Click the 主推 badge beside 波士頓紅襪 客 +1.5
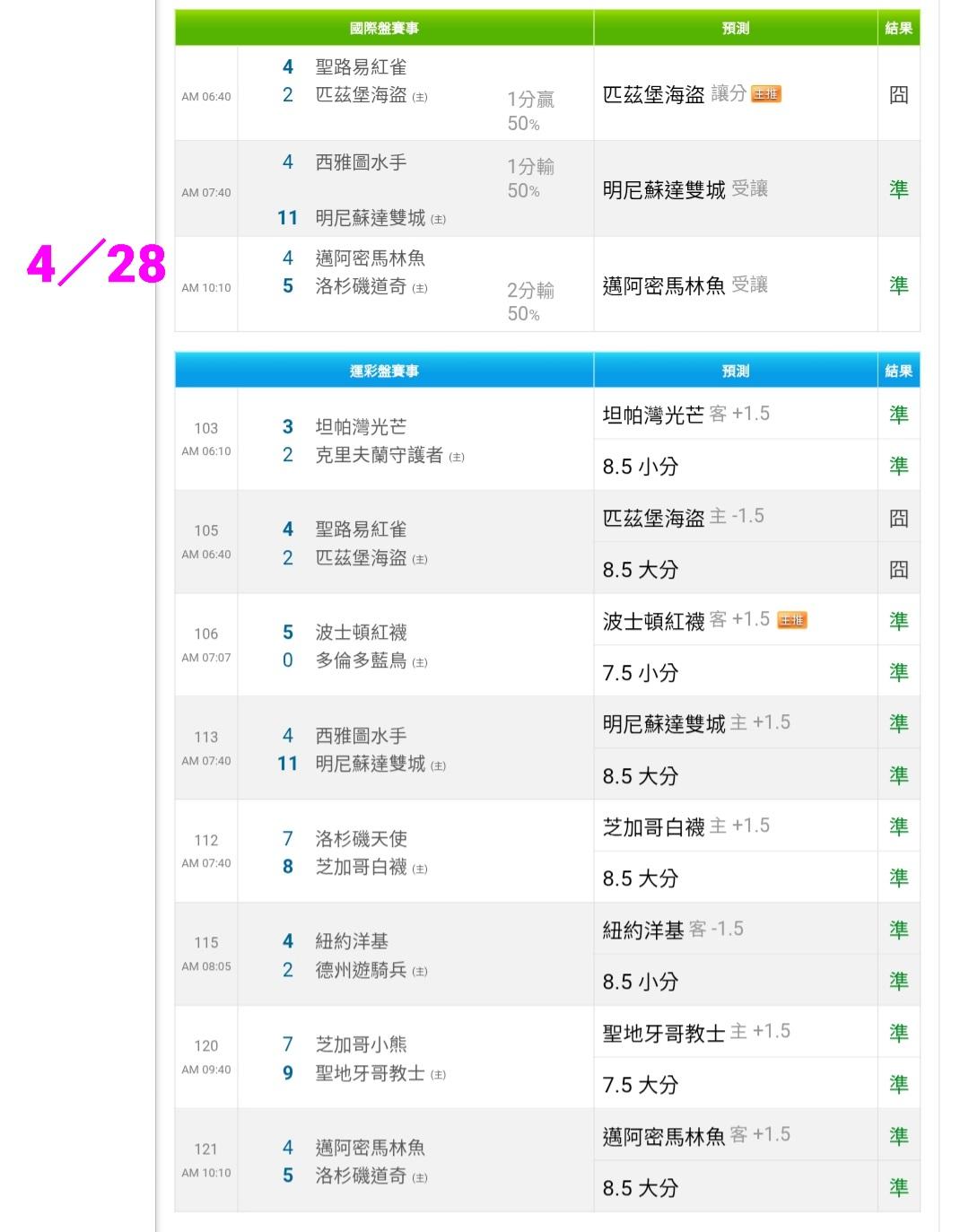Screen dimensions: 969x1232 (791, 620)
